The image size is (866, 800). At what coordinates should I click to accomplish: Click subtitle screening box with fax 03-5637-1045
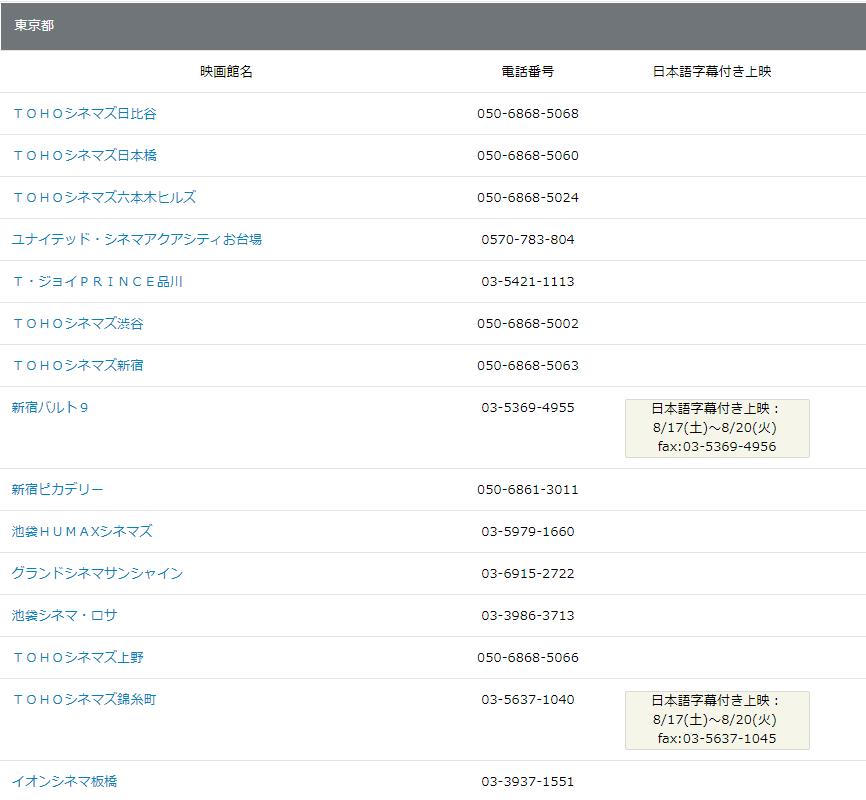[717, 720]
